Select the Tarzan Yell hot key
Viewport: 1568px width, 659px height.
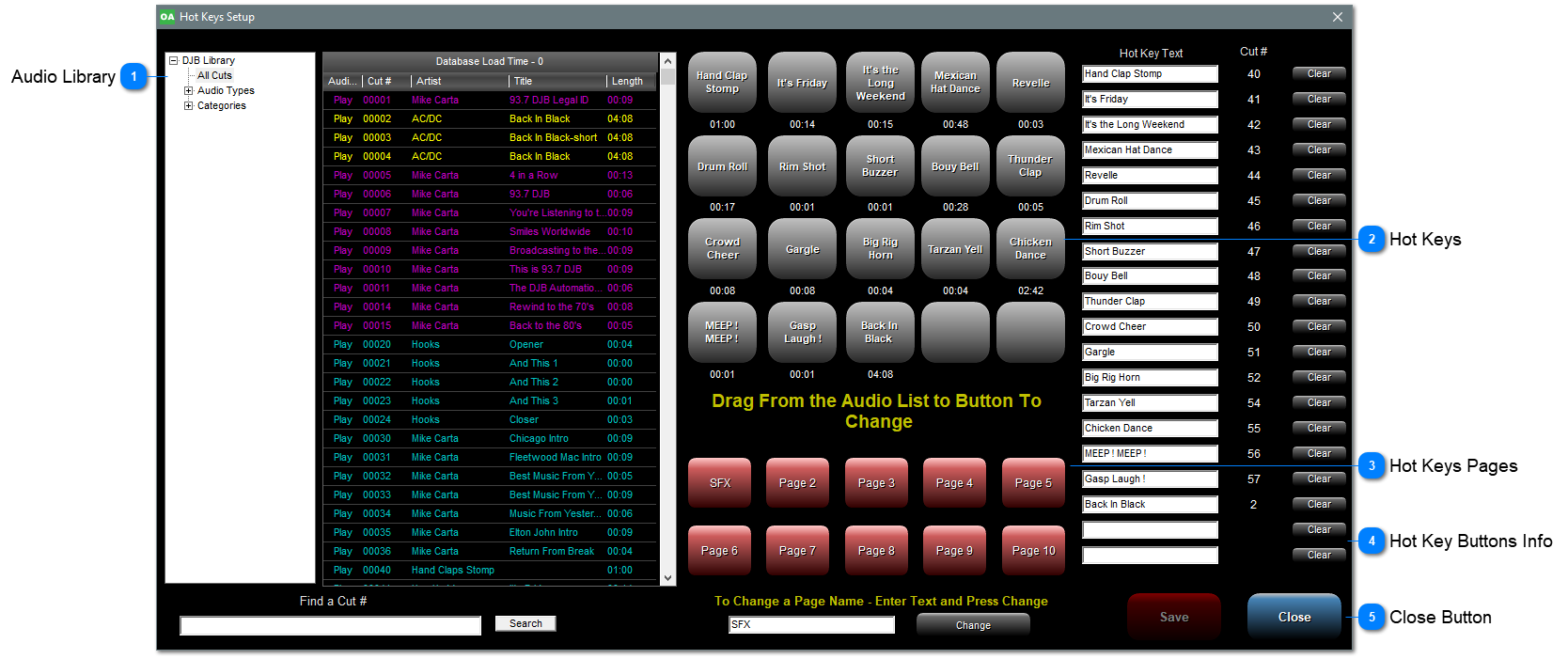[955, 248]
